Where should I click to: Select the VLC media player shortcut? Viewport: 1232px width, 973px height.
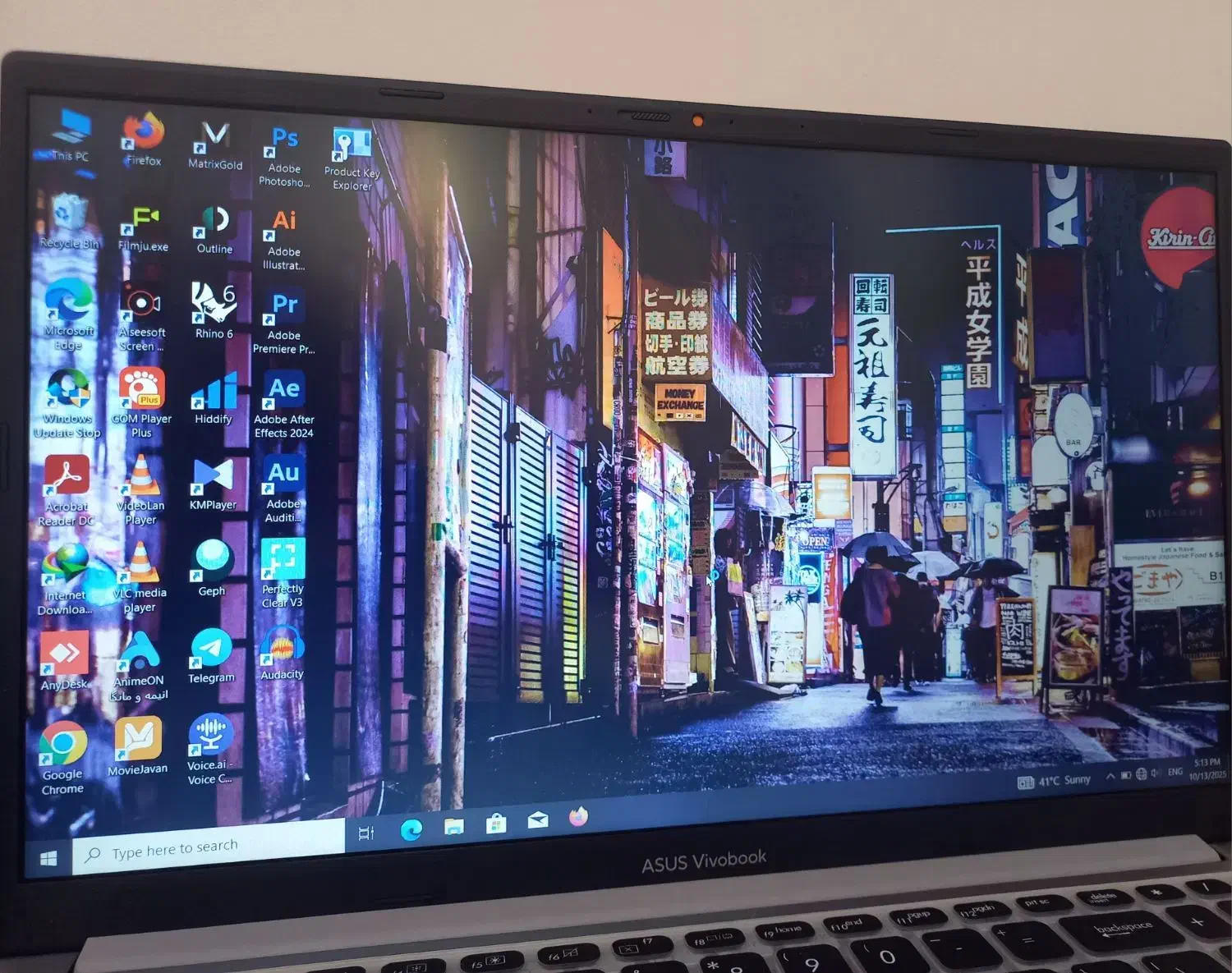pos(140,578)
